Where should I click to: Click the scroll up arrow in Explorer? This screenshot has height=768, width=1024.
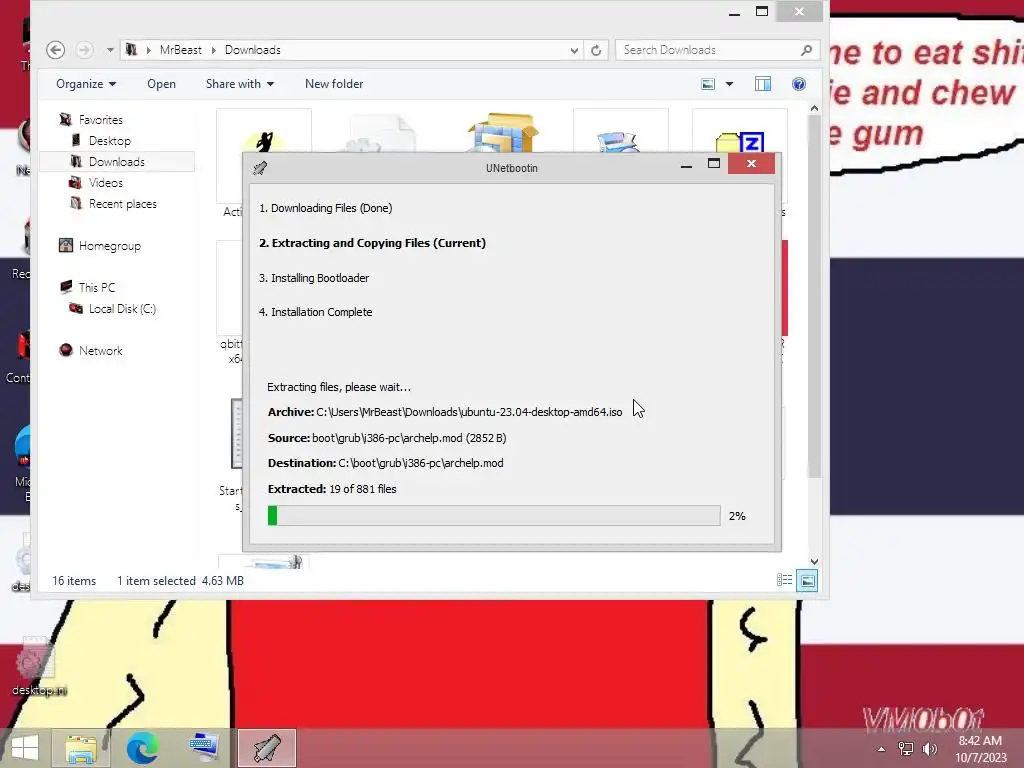click(814, 108)
